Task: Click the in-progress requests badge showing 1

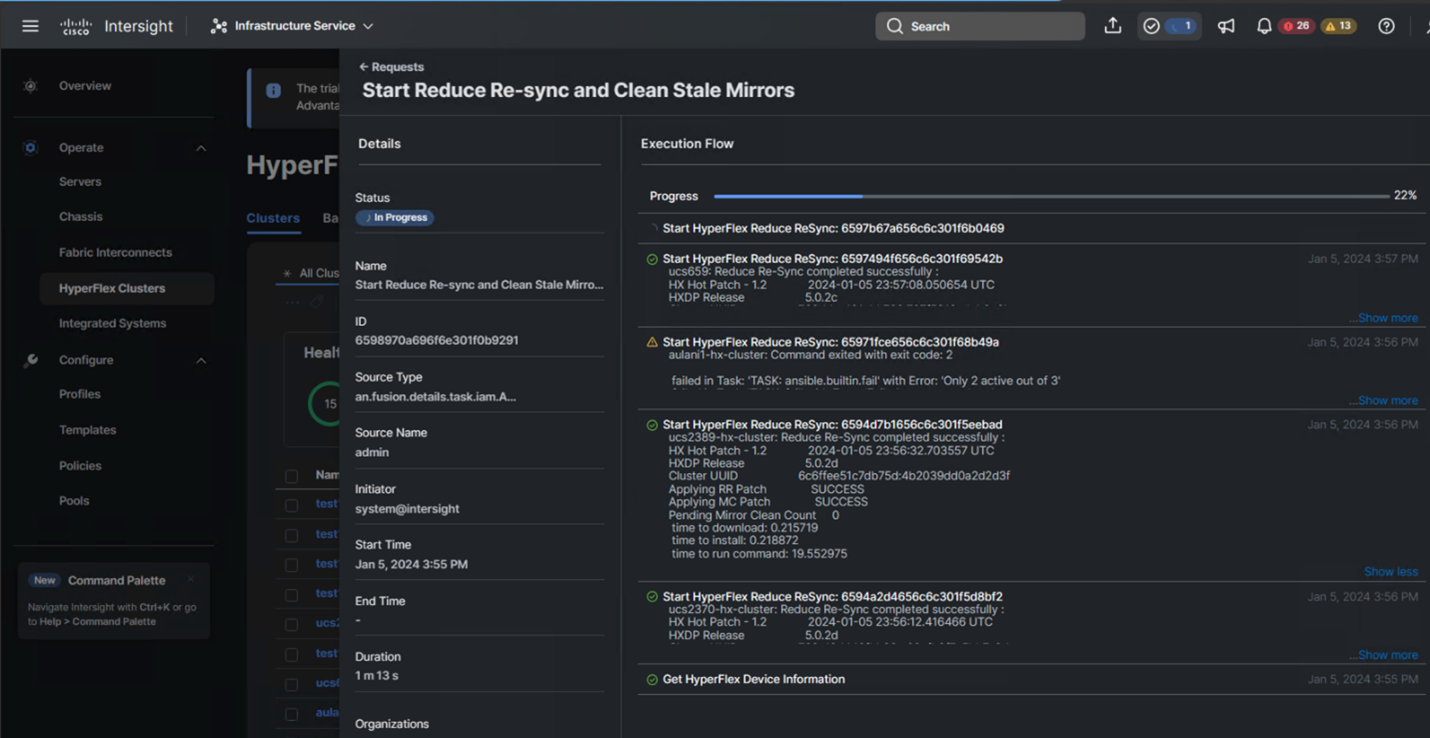Action: (x=1181, y=26)
